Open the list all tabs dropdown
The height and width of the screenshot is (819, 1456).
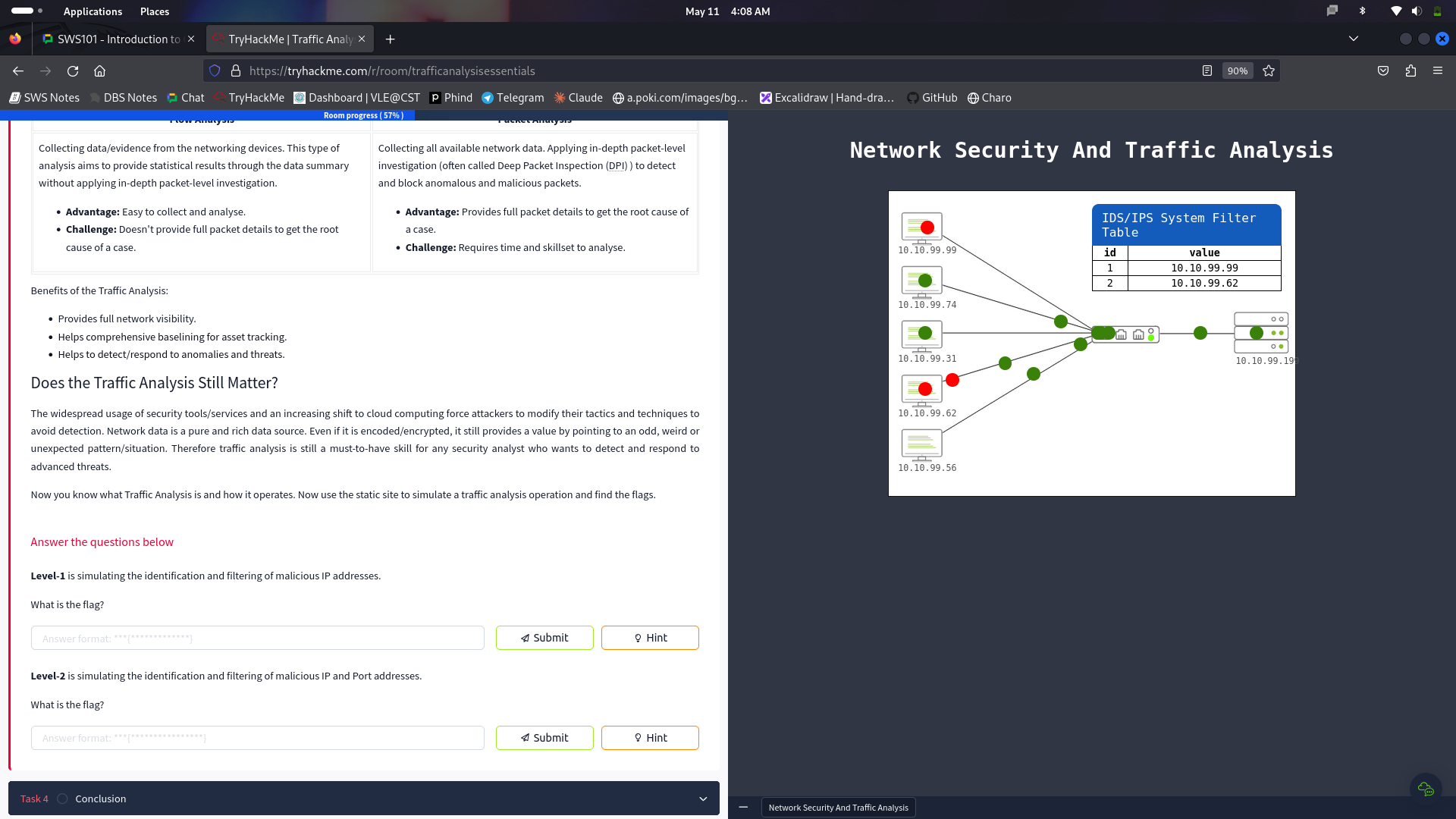point(1354,39)
